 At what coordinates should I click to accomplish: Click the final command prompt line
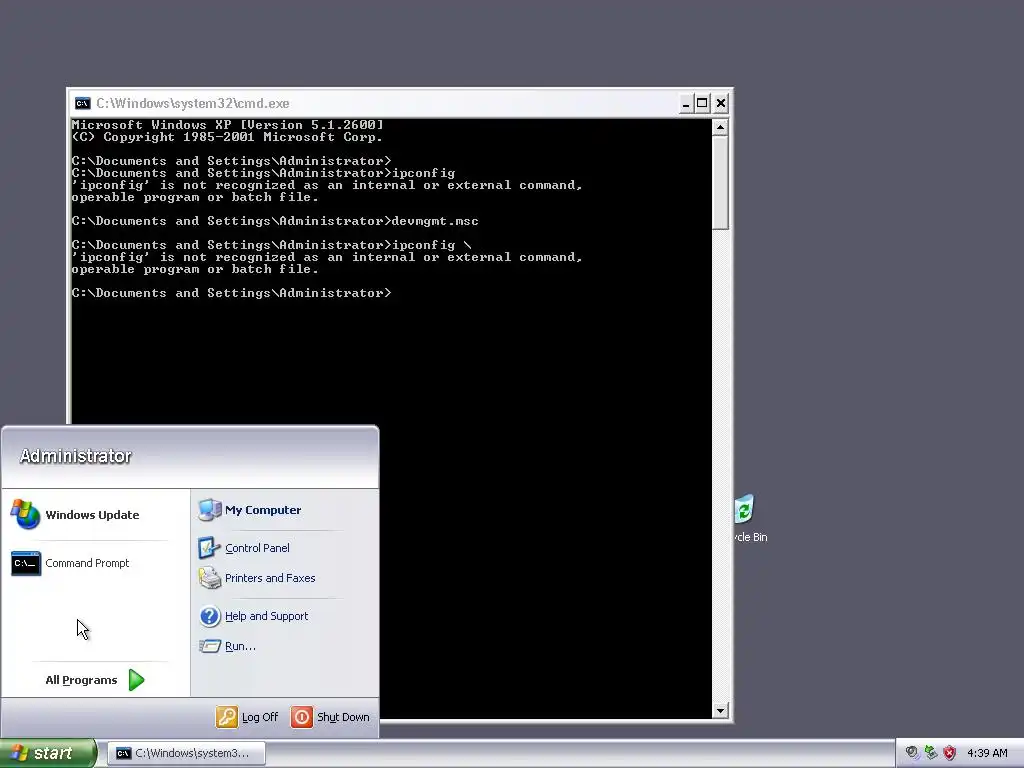click(232, 293)
